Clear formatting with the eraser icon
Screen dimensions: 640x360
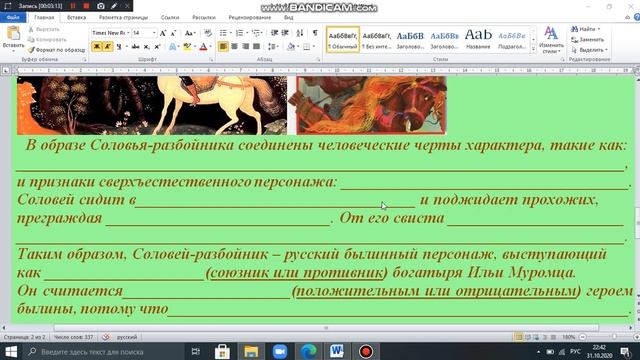(x=208, y=33)
